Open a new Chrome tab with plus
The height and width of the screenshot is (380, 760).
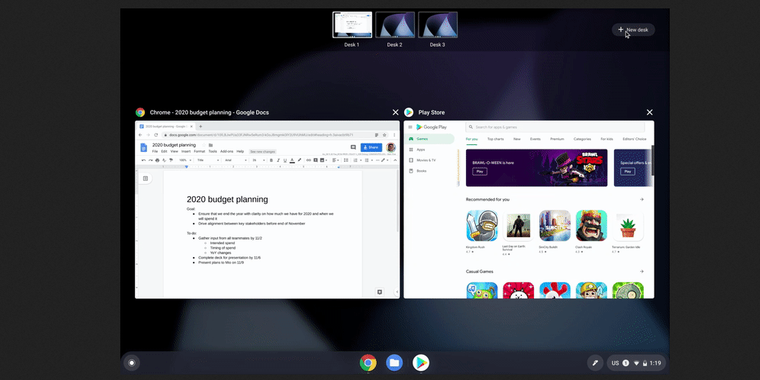point(201,127)
